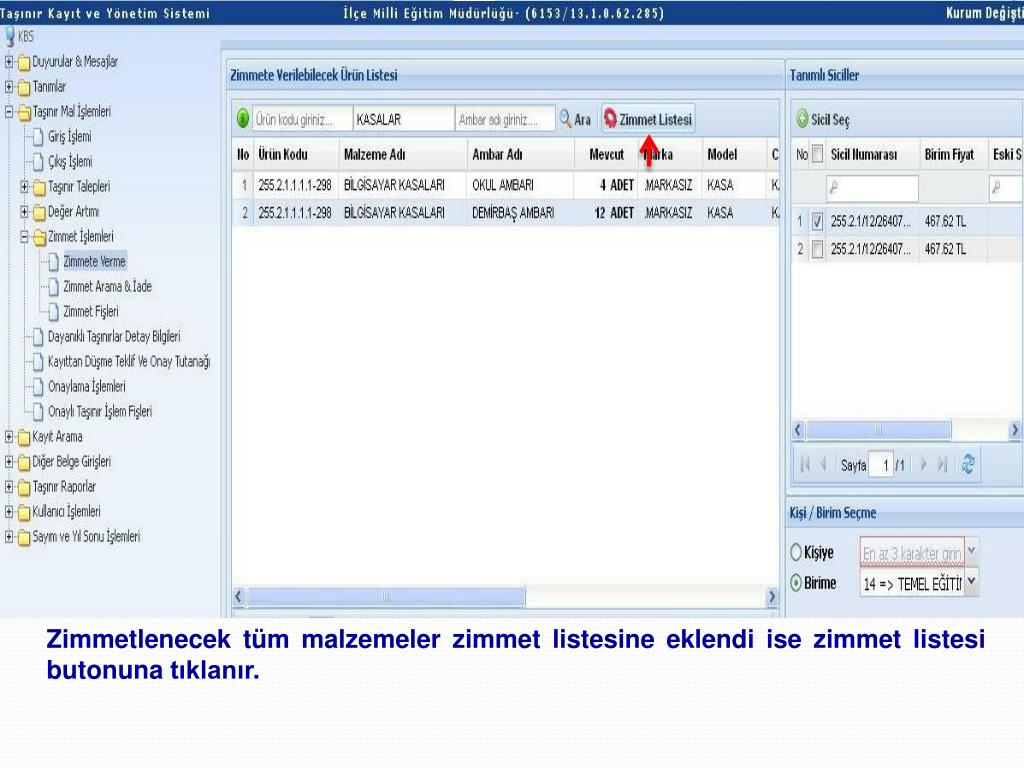The image size is (1024, 768).
Task: Focus the Ambar adı giriniz field
Action: (x=505, y=120)
